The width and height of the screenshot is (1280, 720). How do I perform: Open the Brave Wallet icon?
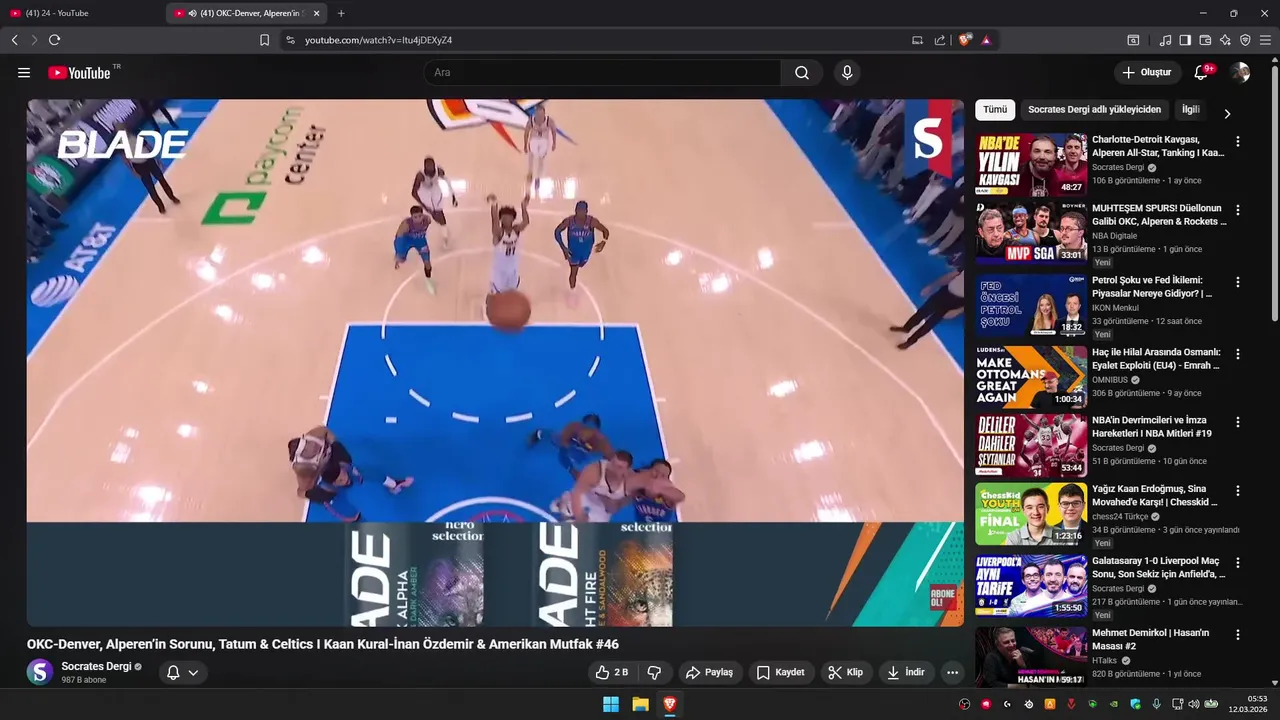pos(1205,40)
